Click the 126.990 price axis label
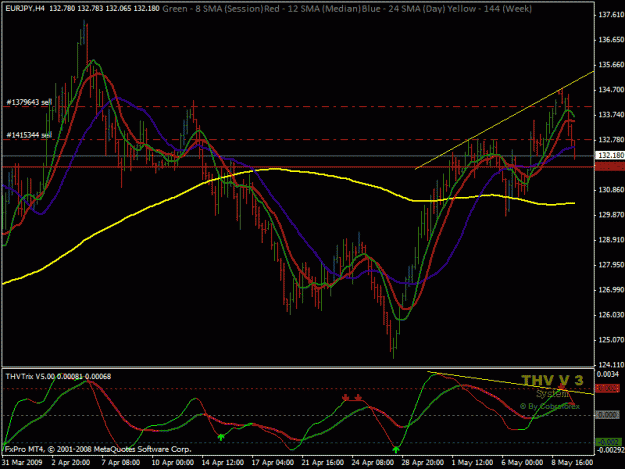Screen dimensions: 625x469 [x=611, y=290]
